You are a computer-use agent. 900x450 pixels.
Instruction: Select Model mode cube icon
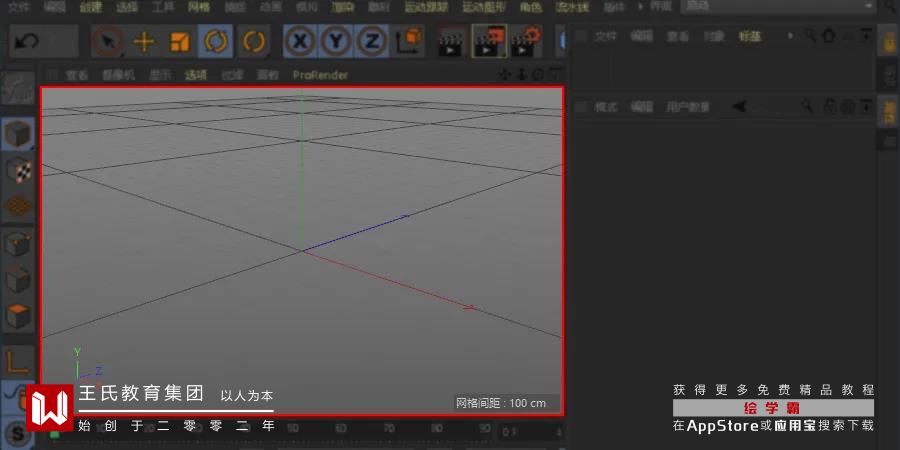click(19, 134)
